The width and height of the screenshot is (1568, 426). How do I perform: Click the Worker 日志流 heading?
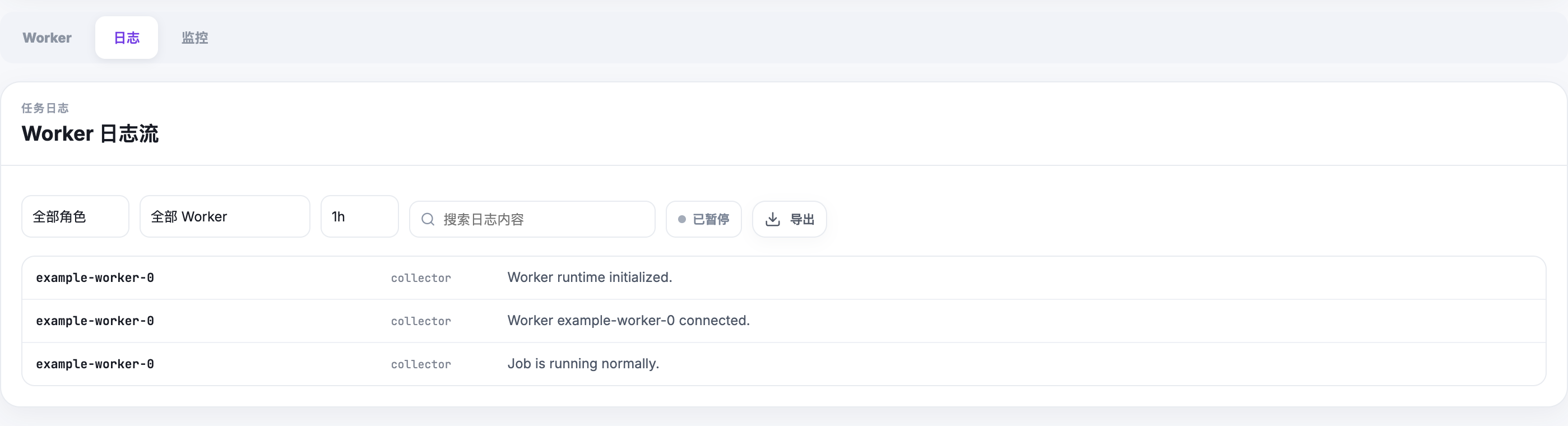90,133
